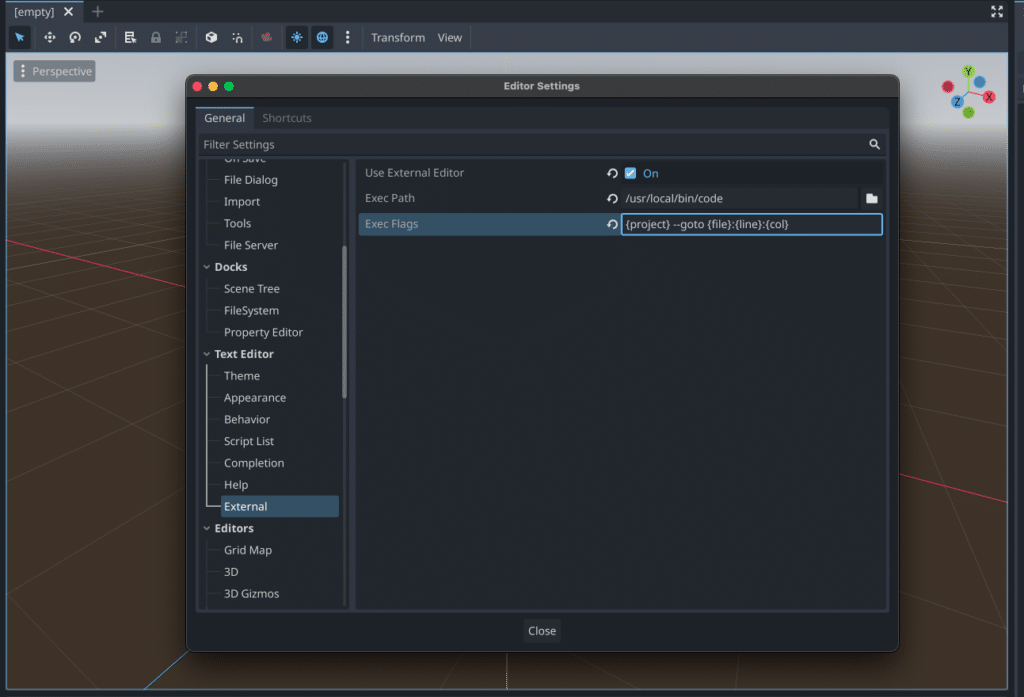
Task: Close the Editor Settings dialog
Action: 542,630
